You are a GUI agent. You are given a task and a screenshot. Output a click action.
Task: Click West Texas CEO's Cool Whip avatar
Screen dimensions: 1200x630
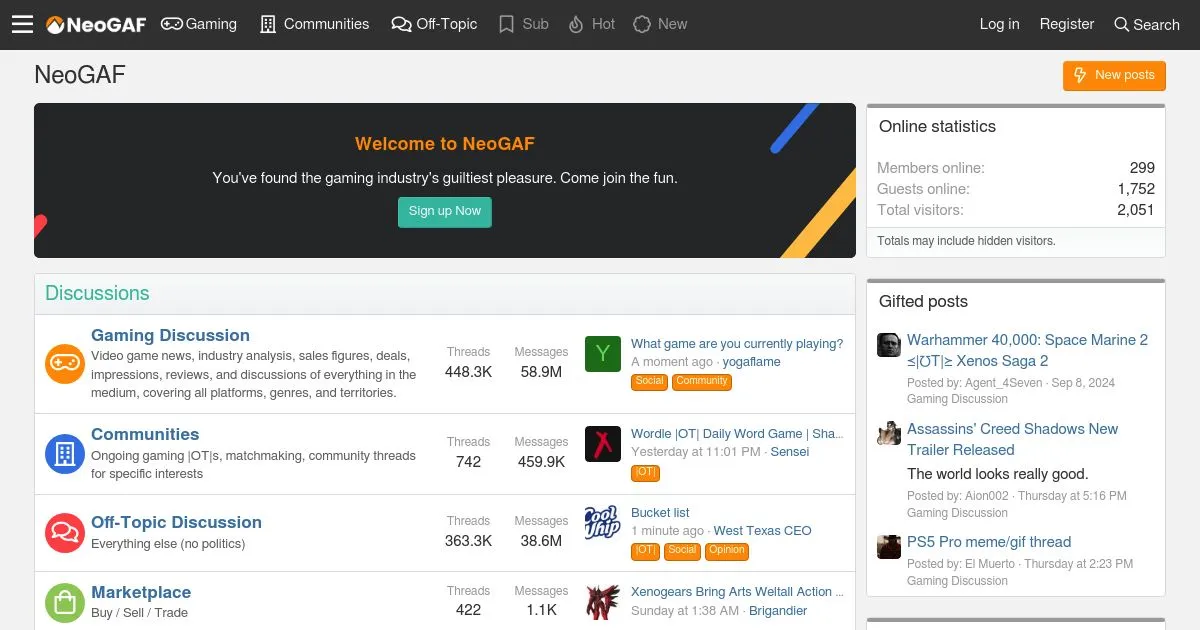pos(603,522)
